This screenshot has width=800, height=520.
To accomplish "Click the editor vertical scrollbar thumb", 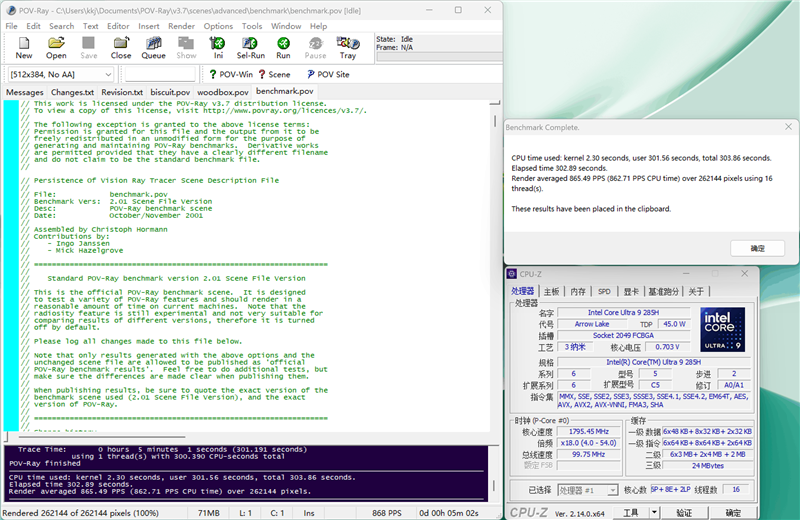I will click(x=494, y=121).
